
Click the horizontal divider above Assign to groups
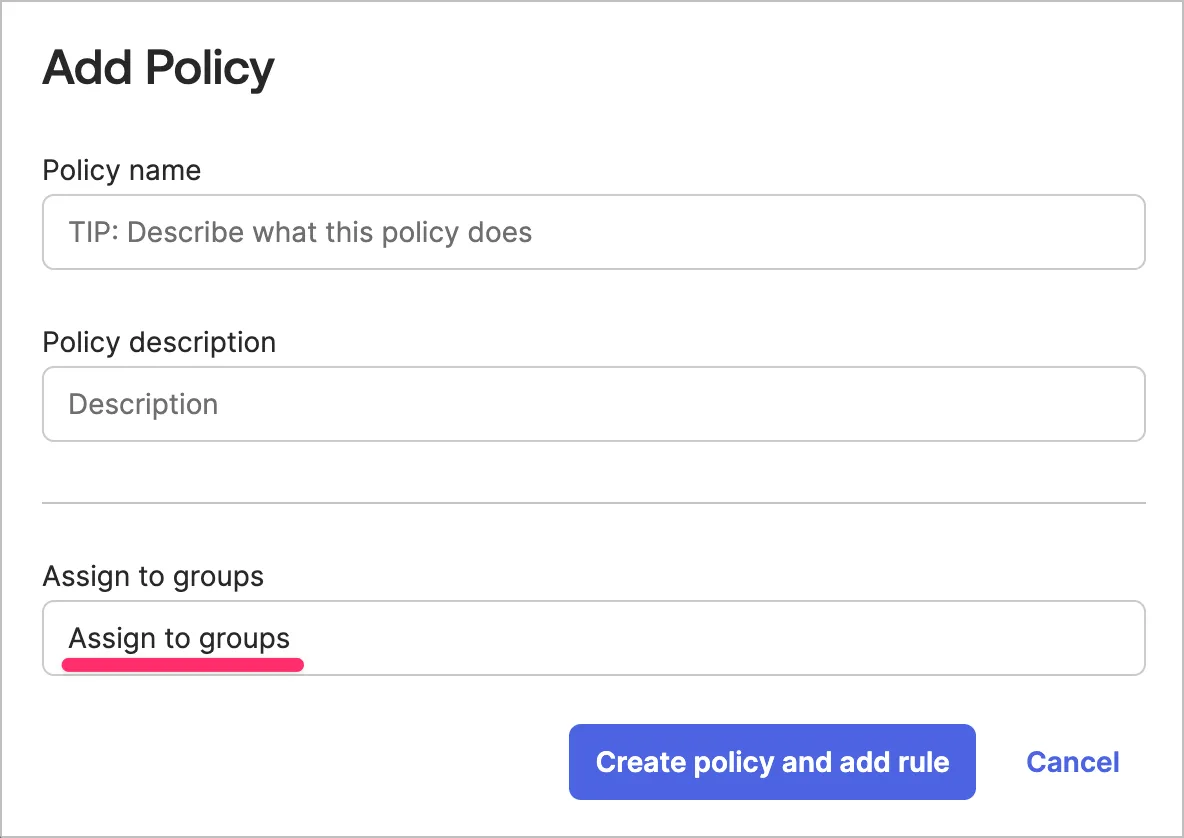pyautogui.click(x=593, y=502)
